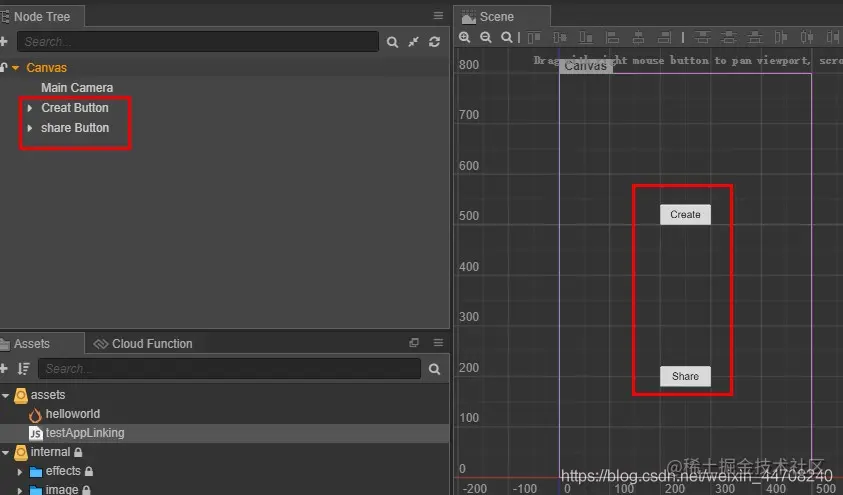Click the lock icon beside effects
This screenshot has width=843, height=495.
[89, 471]
